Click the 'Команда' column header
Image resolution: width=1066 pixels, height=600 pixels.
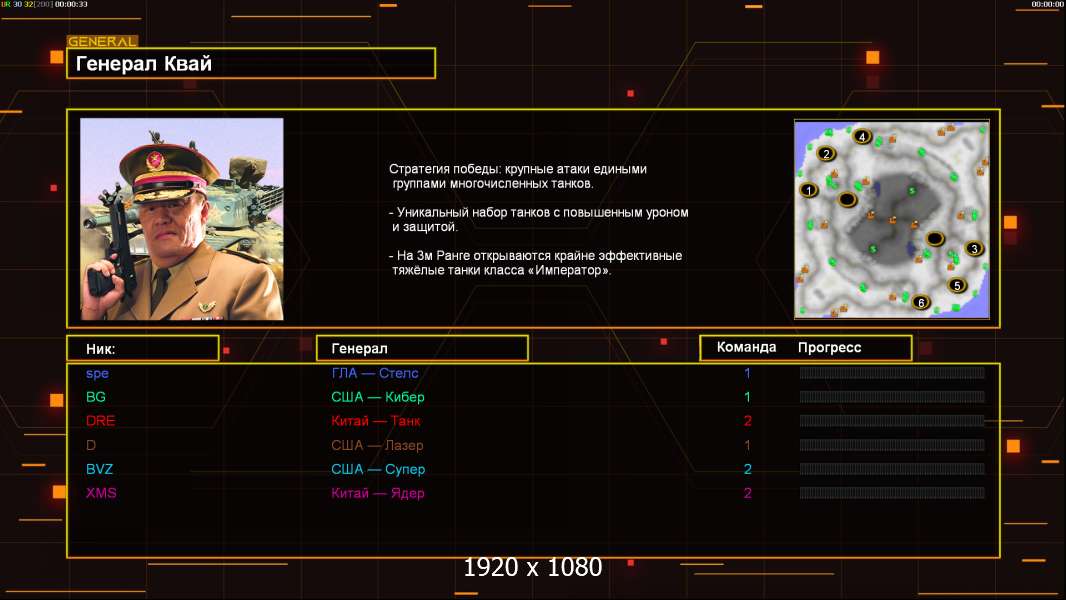point(746,348)
